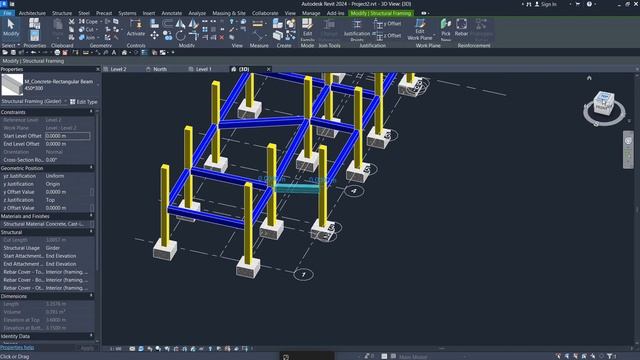Click the Cut geometry tool
This screenshot has width=640, height=360.
tap(87, 29)
